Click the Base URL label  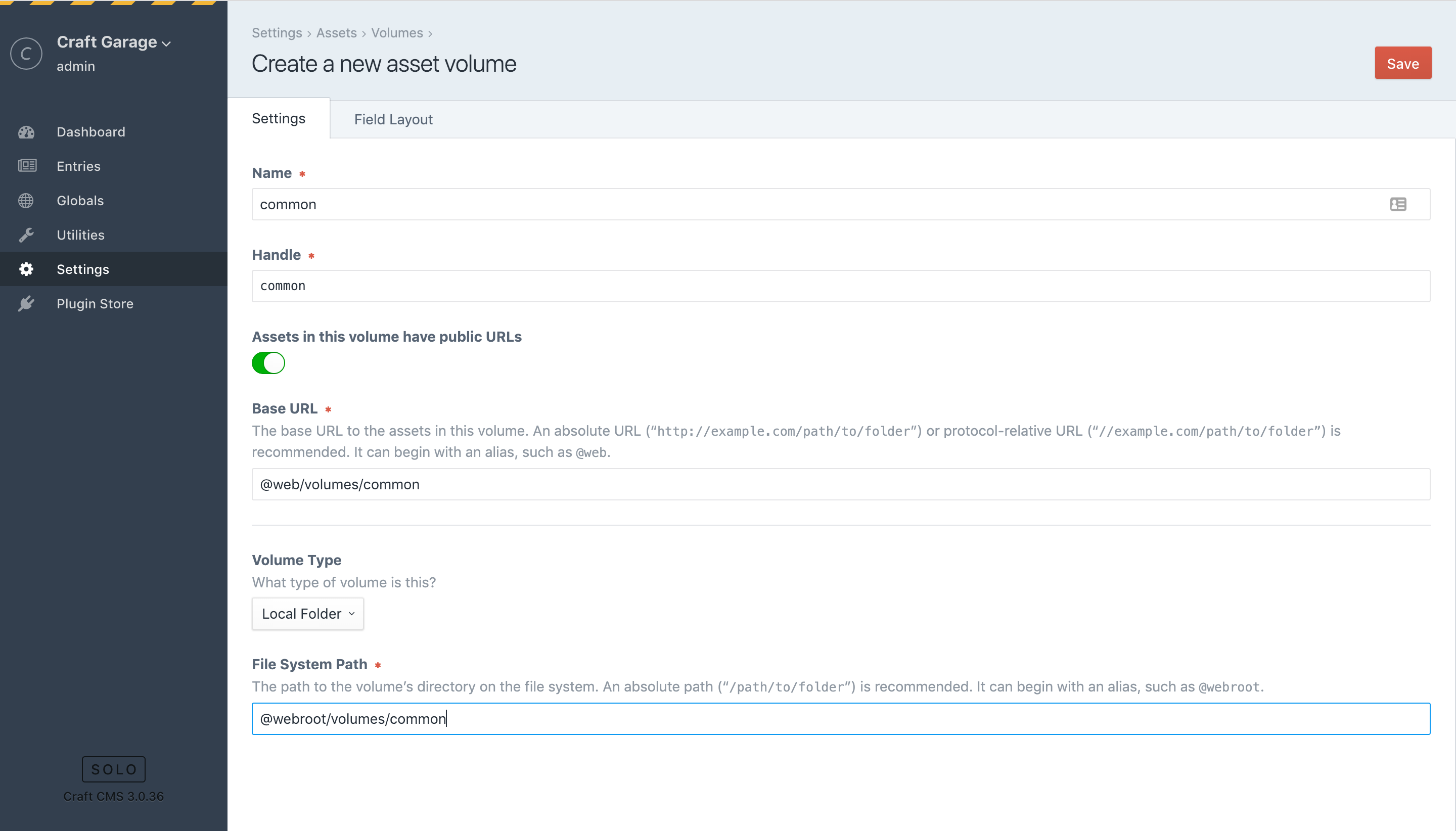click(285, 408)
